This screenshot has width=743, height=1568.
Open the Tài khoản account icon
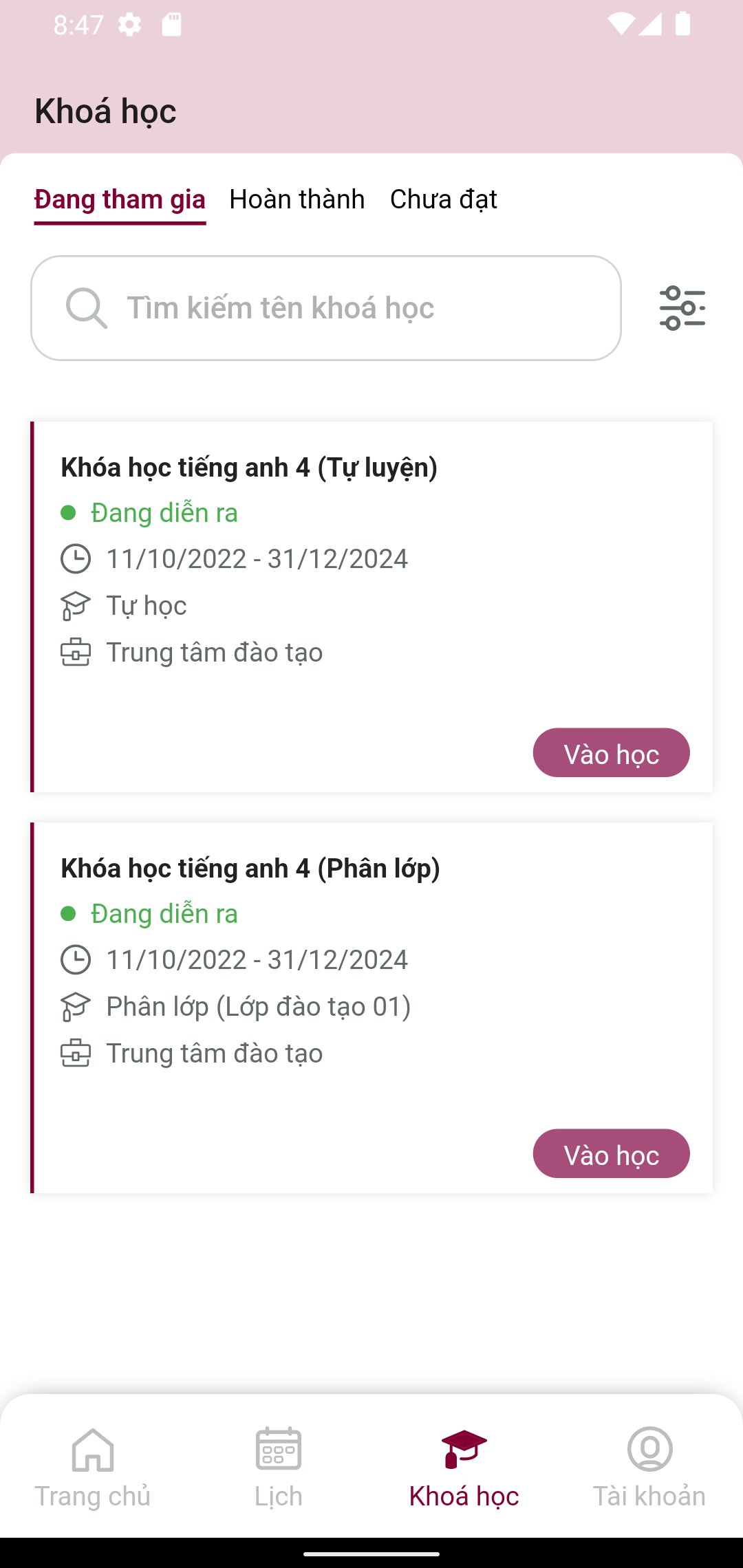(649, 1449)
